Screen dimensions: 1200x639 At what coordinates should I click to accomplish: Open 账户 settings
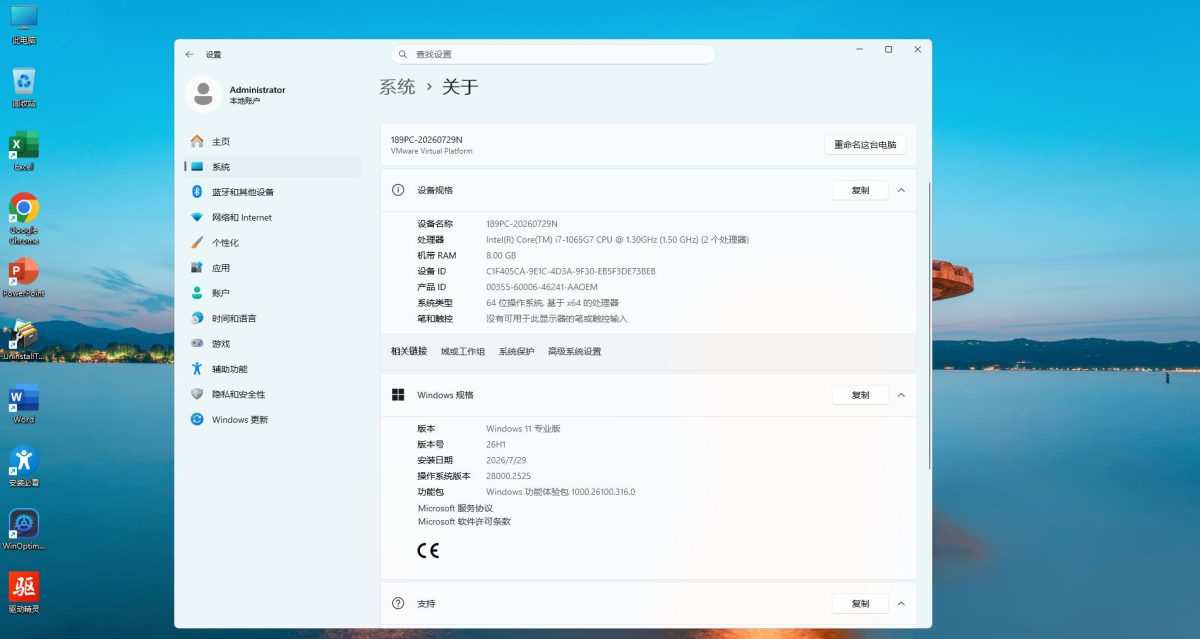[273, 293]
